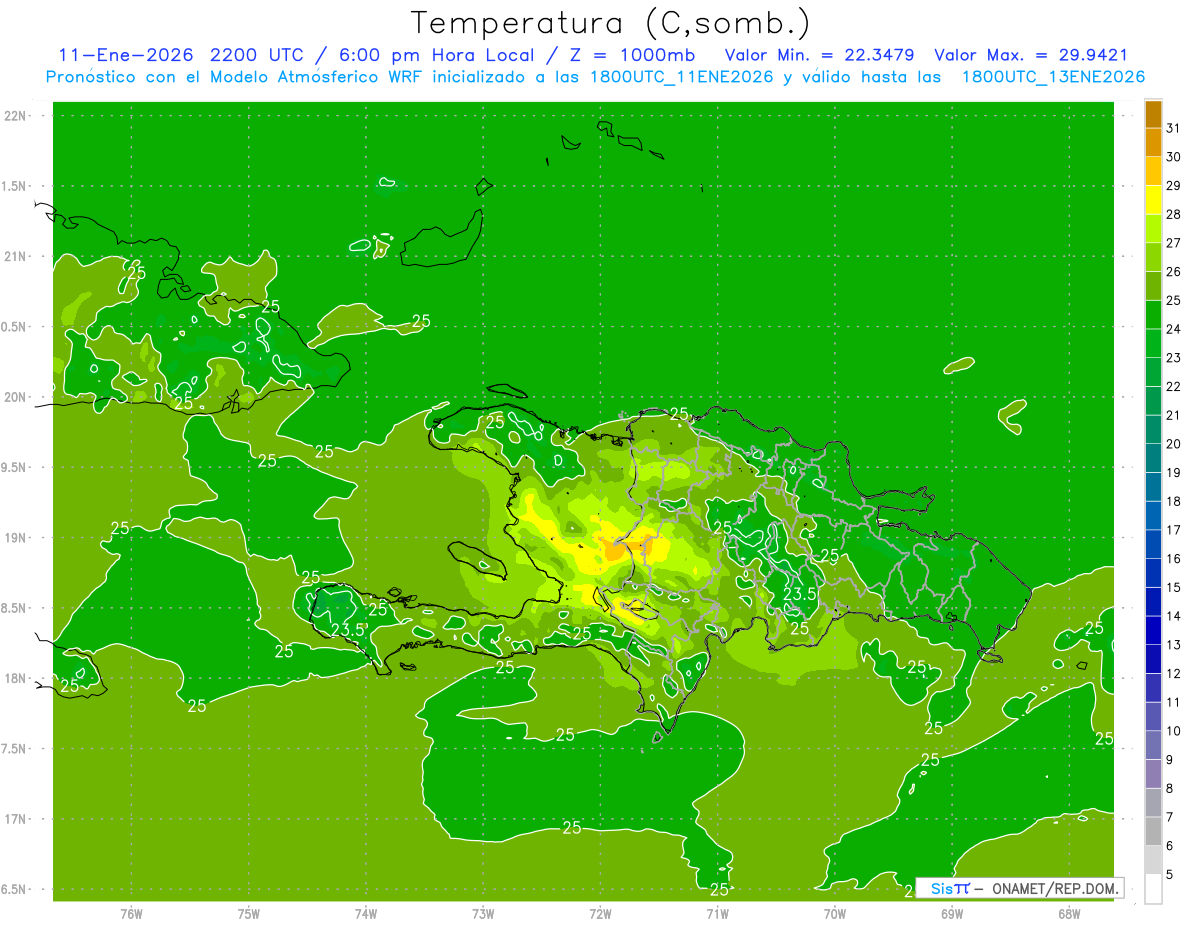1200x927 pixels.
Task: Click the "17N" latitude axis label
Action: tap(15, 819)
